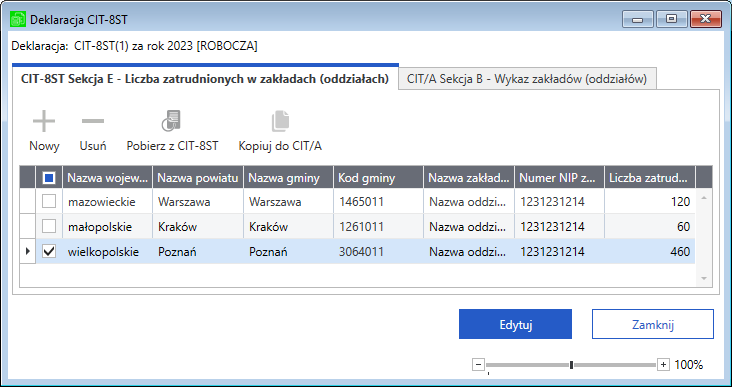
Task: Click gmina code 3064011
Action: tap(379, 251)
